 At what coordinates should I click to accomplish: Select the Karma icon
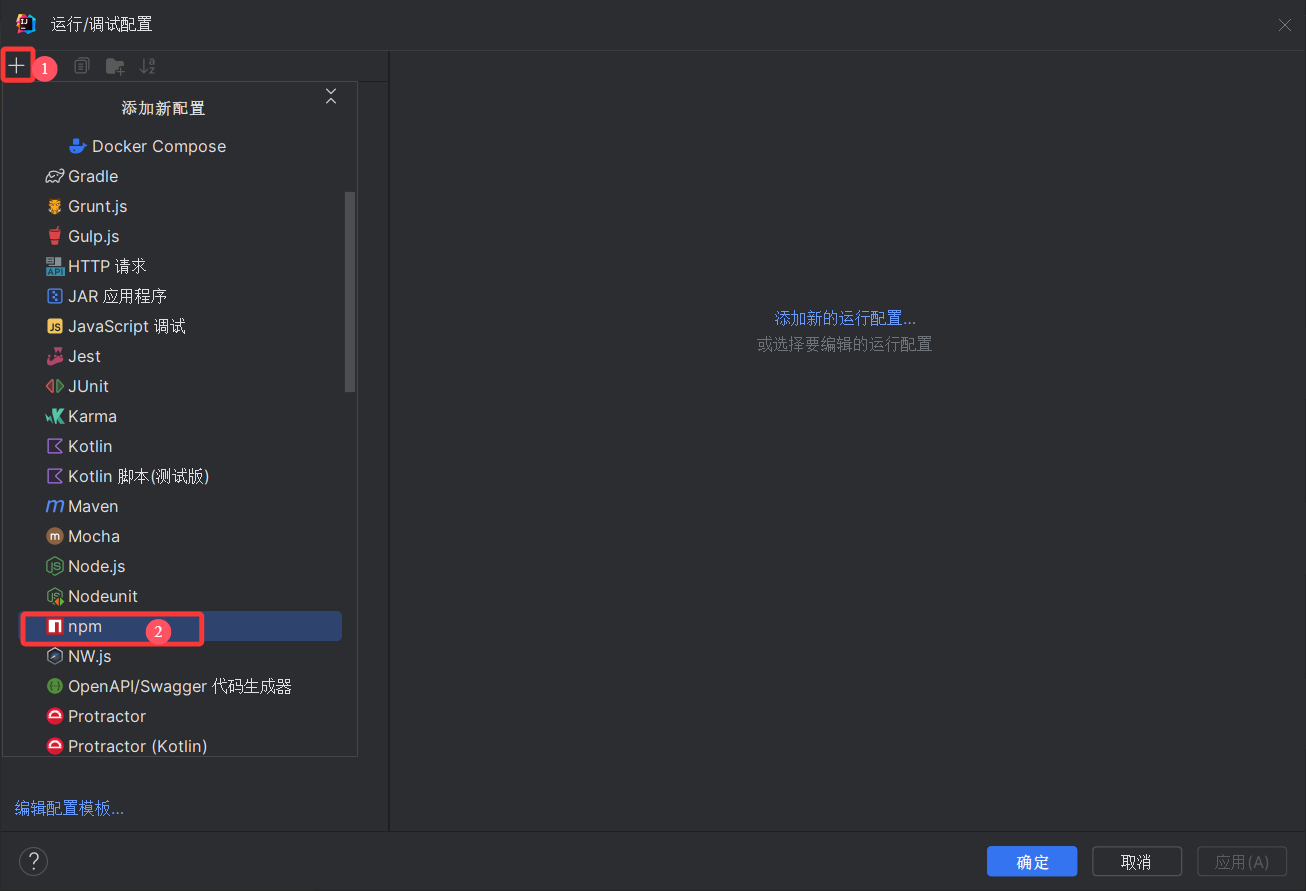[55, 416]
